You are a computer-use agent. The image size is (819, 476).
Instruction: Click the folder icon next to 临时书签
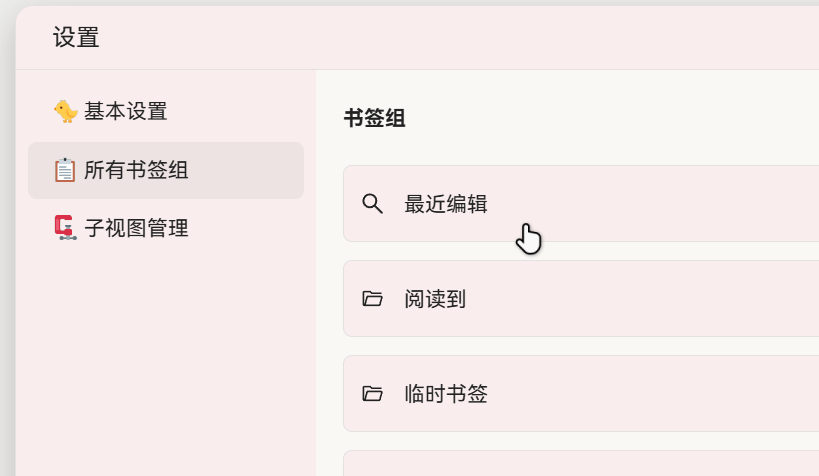point(372,394)
